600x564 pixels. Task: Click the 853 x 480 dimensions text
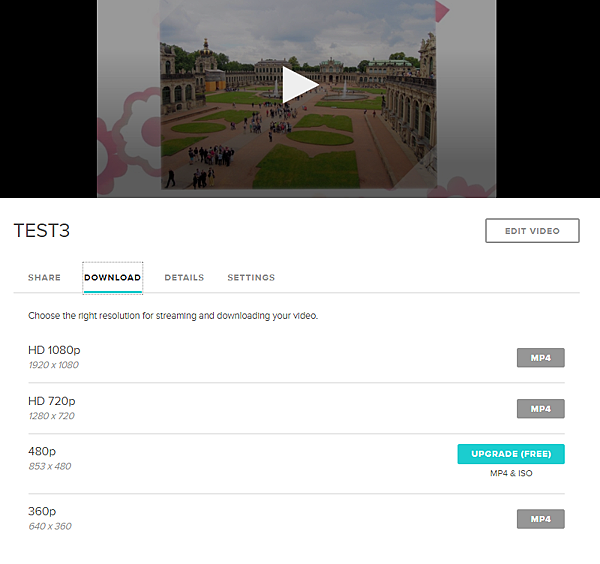pos(50,466)
